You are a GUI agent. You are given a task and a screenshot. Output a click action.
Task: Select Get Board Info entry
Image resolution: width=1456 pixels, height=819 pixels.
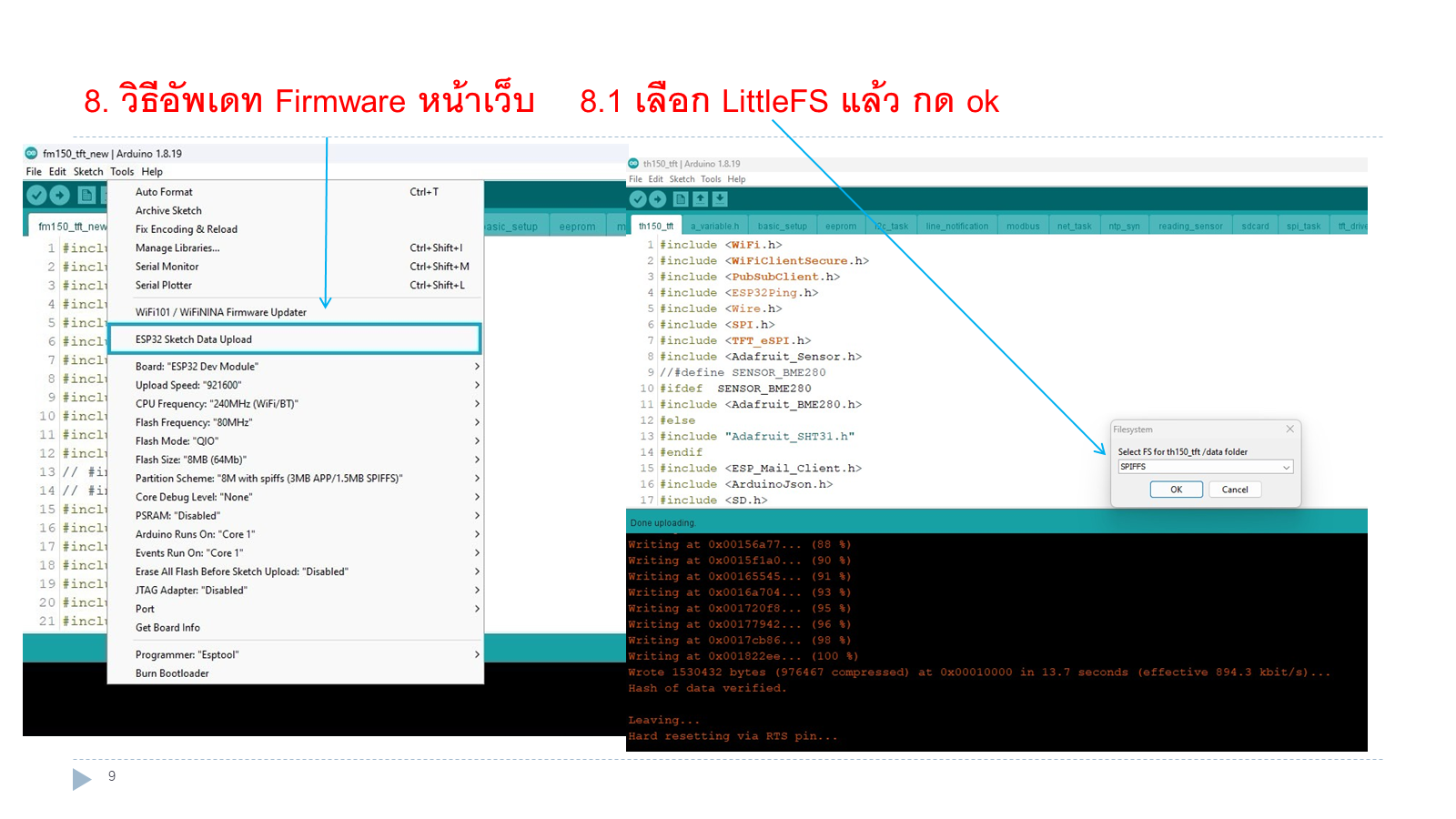(x=295, y=628)
